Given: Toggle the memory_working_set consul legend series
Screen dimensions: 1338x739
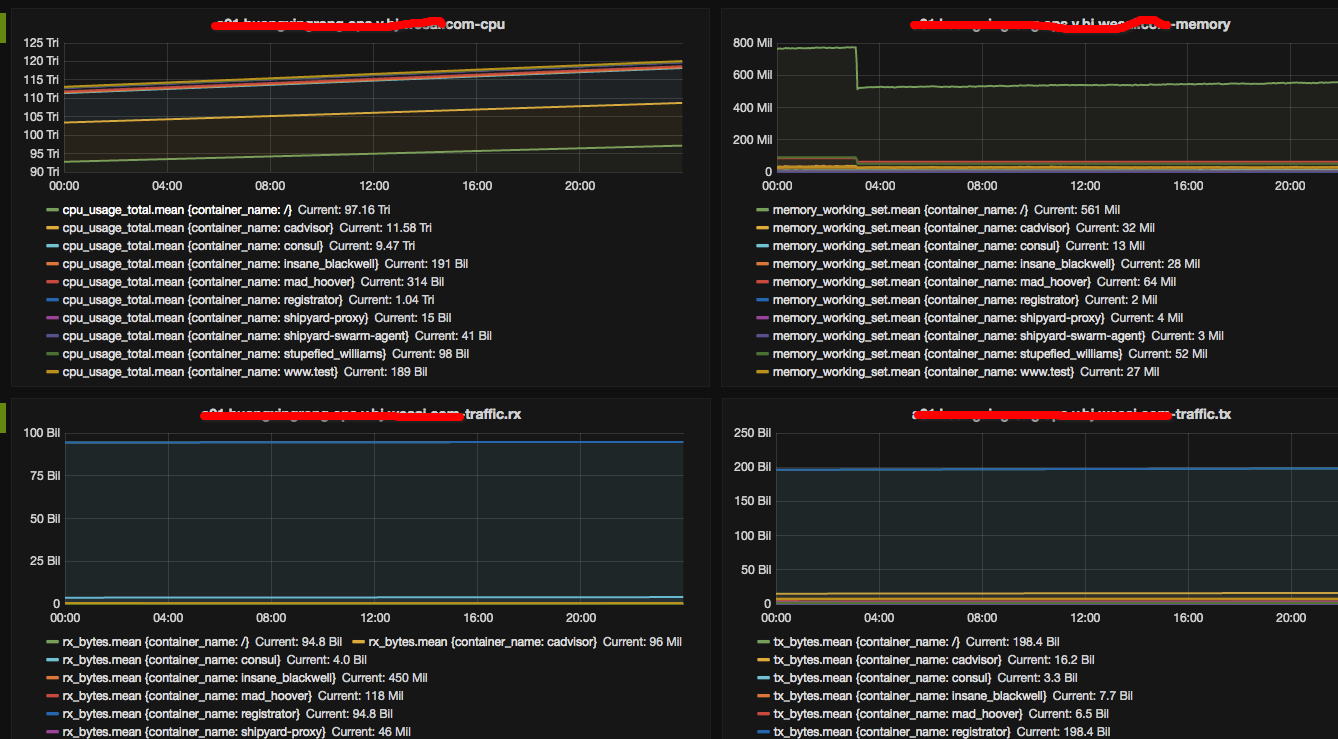Looking at the screenshot, I should [x=898, y=246].
